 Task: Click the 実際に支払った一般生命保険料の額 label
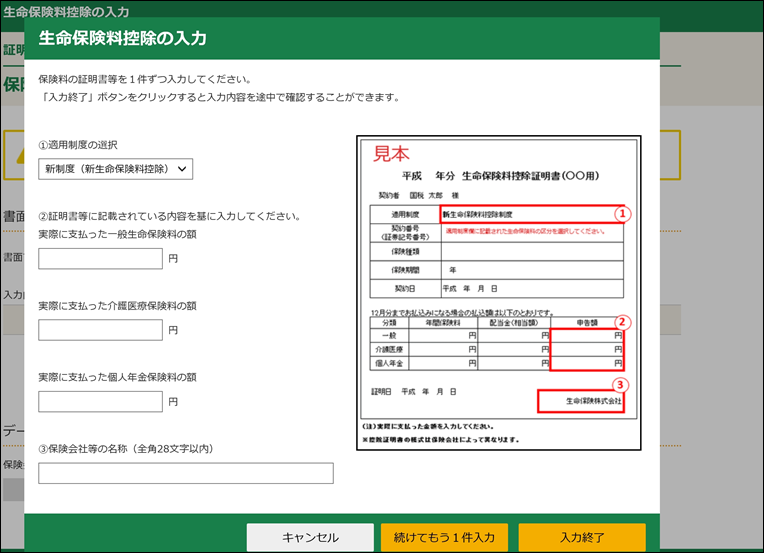tap(117, 234)
